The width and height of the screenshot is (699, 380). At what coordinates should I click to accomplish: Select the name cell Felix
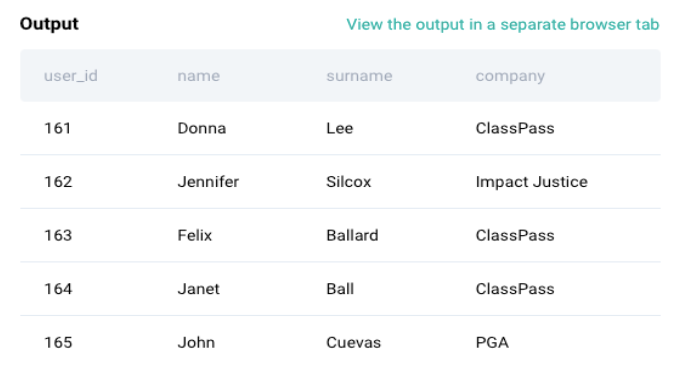pos(195,235)
